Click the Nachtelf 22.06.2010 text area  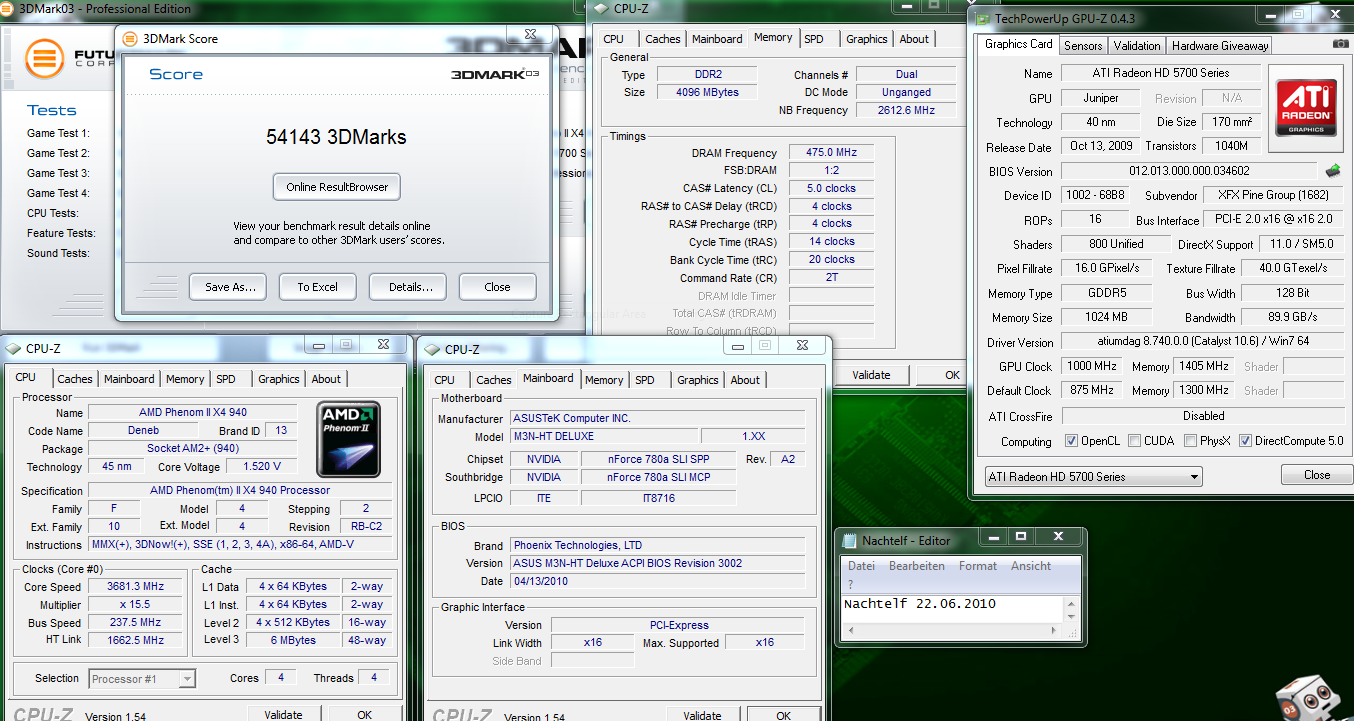coord(950,609)
